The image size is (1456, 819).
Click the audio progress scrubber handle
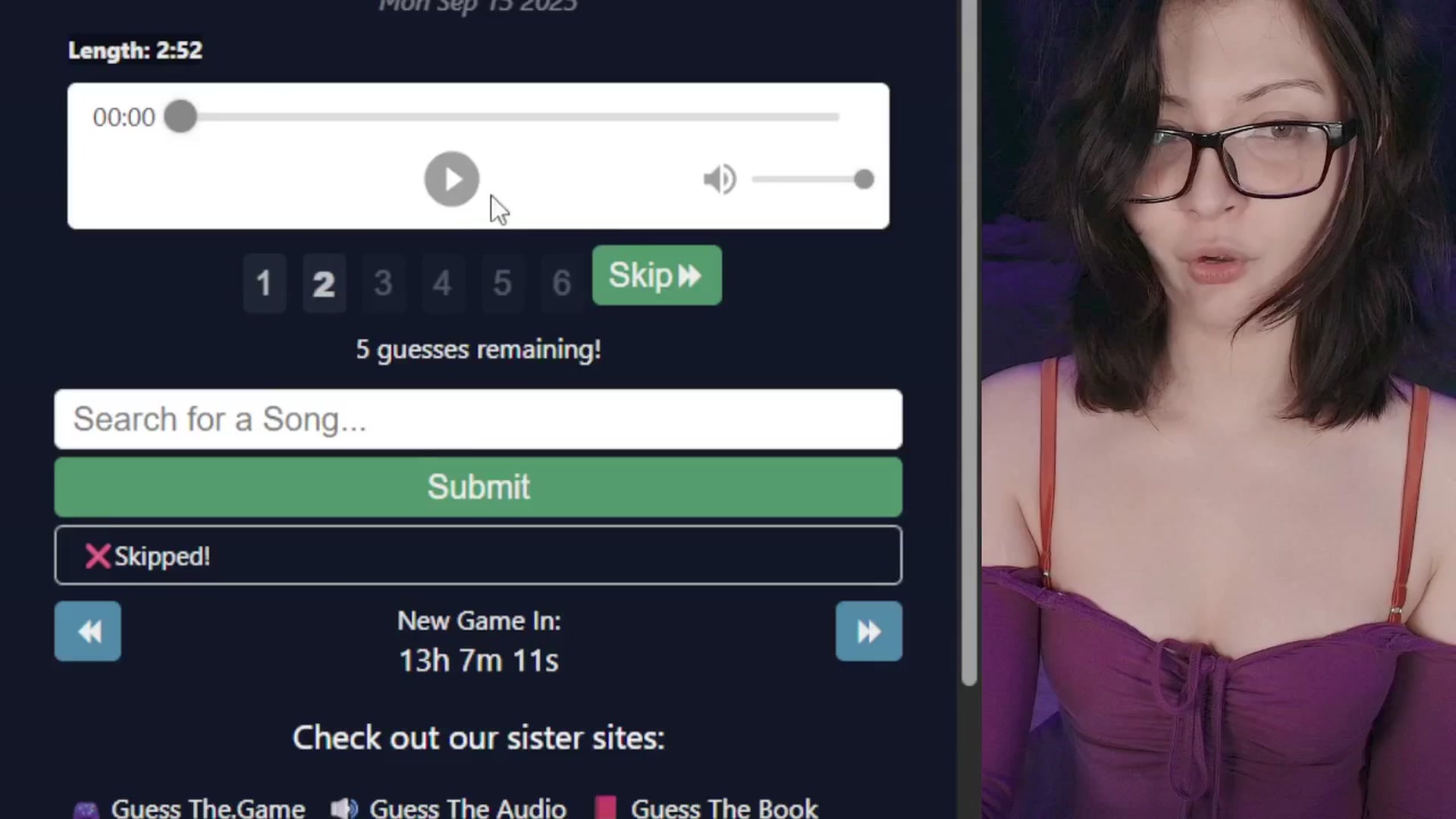(180, 116)
